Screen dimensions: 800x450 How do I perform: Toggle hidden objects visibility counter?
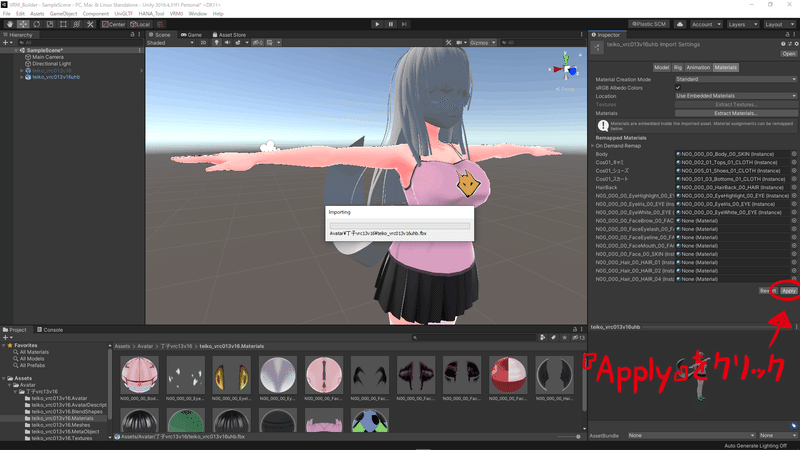[258, 42]
